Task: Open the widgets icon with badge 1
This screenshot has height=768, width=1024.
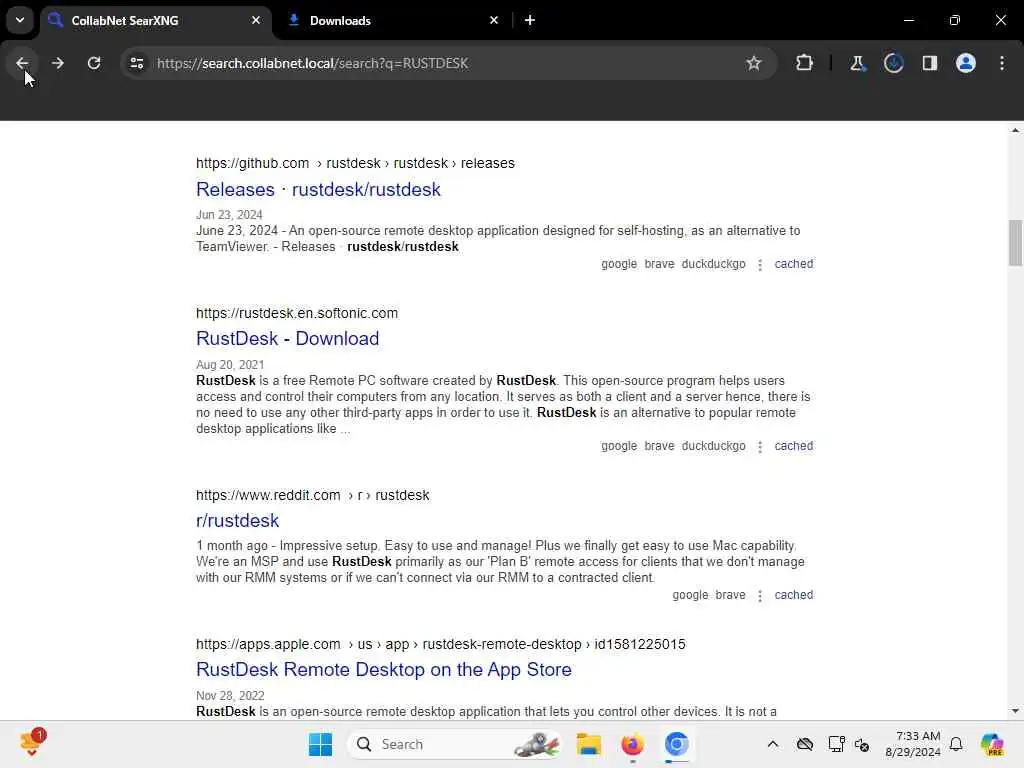Action: pos(31,743)
